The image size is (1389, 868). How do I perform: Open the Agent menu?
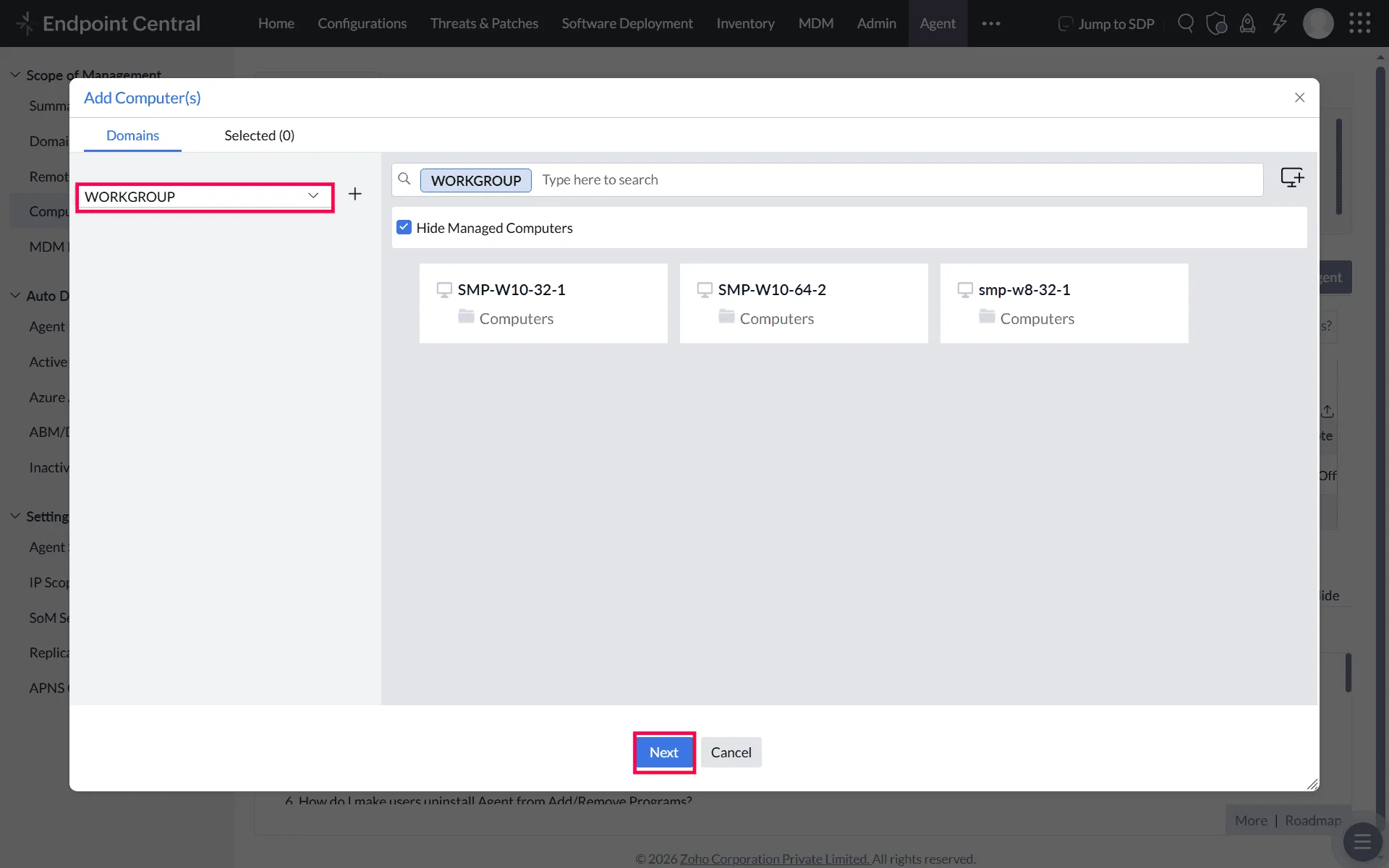(x=938, y=23)
